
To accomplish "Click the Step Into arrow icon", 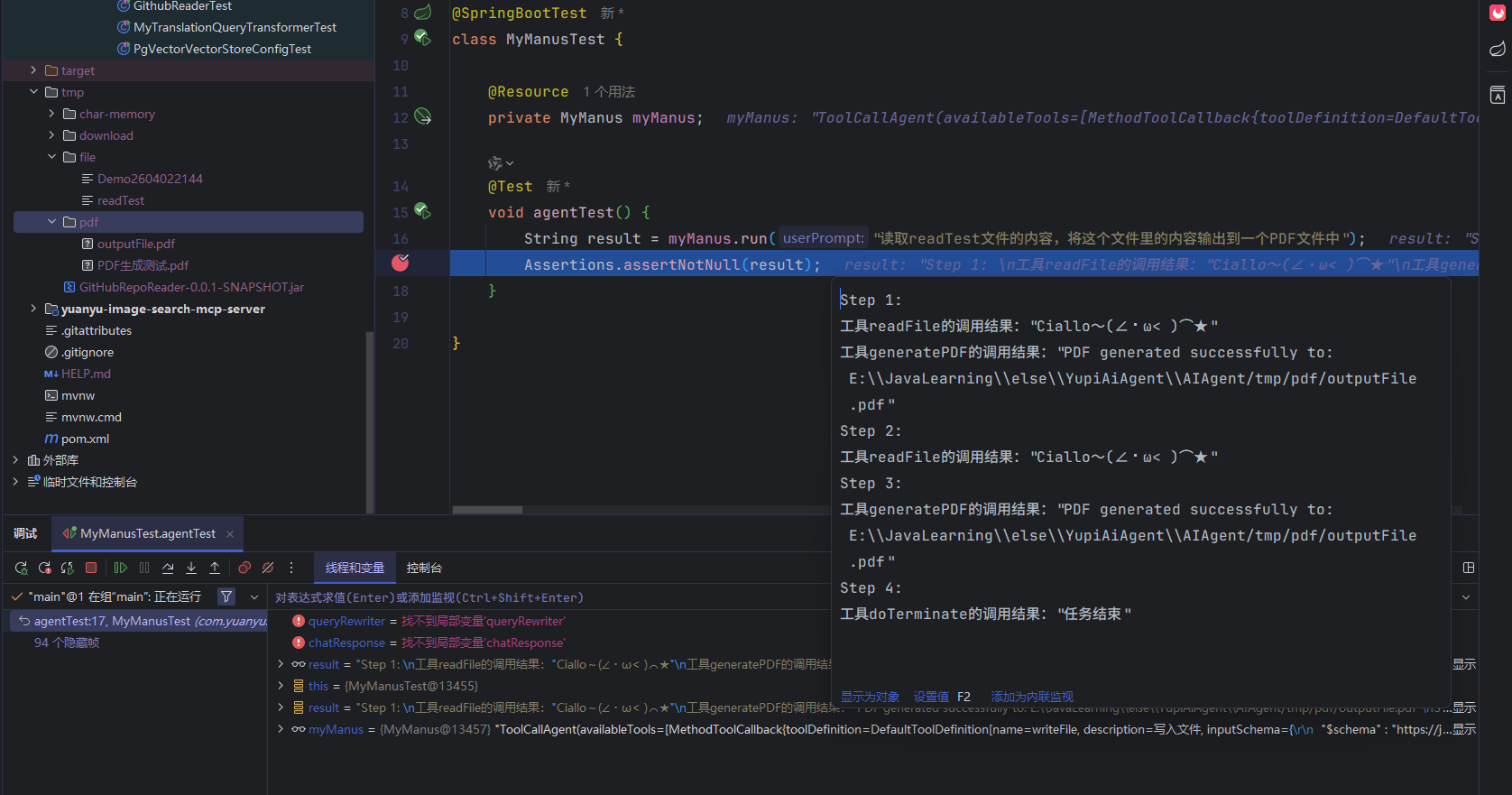I will tap(191, 568).
